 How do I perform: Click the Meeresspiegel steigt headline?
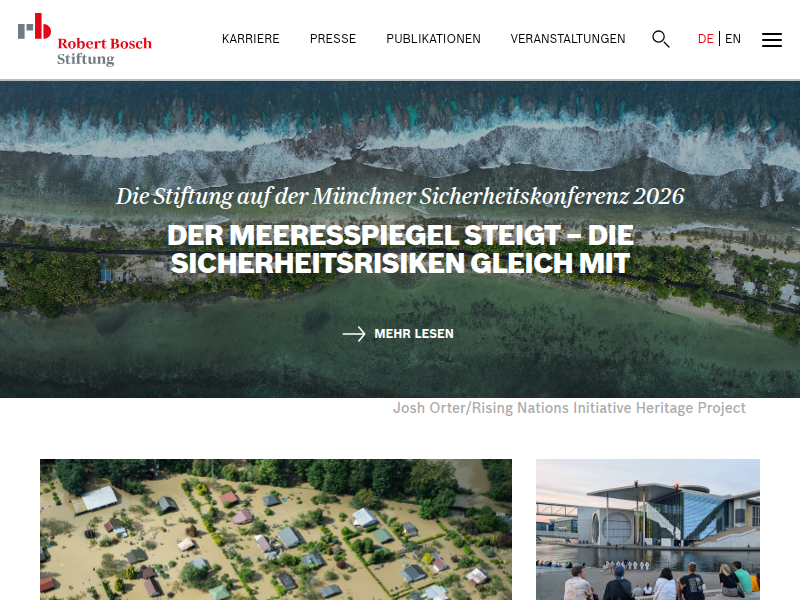coord(401,249)
